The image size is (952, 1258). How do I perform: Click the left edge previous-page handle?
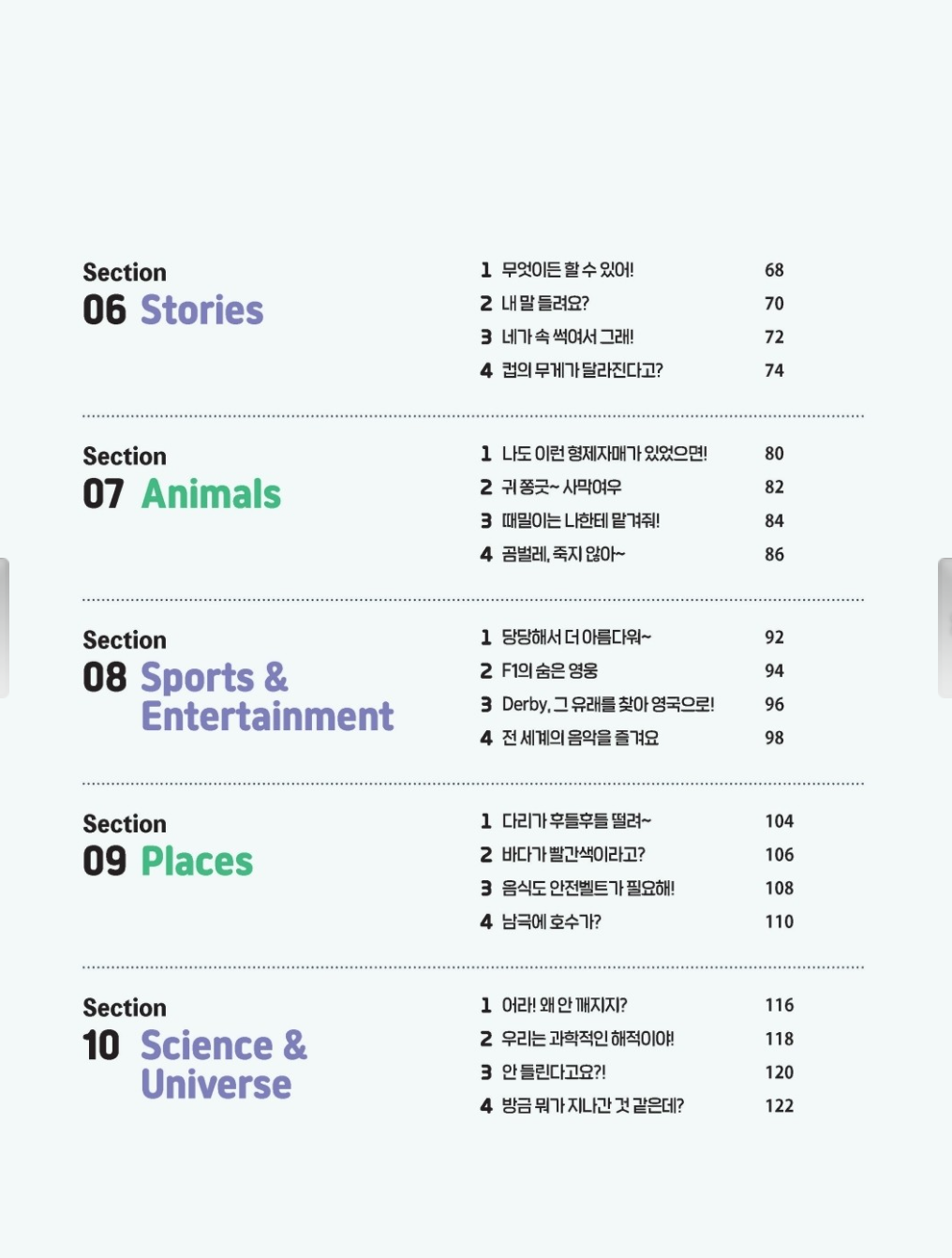(5, 627)
